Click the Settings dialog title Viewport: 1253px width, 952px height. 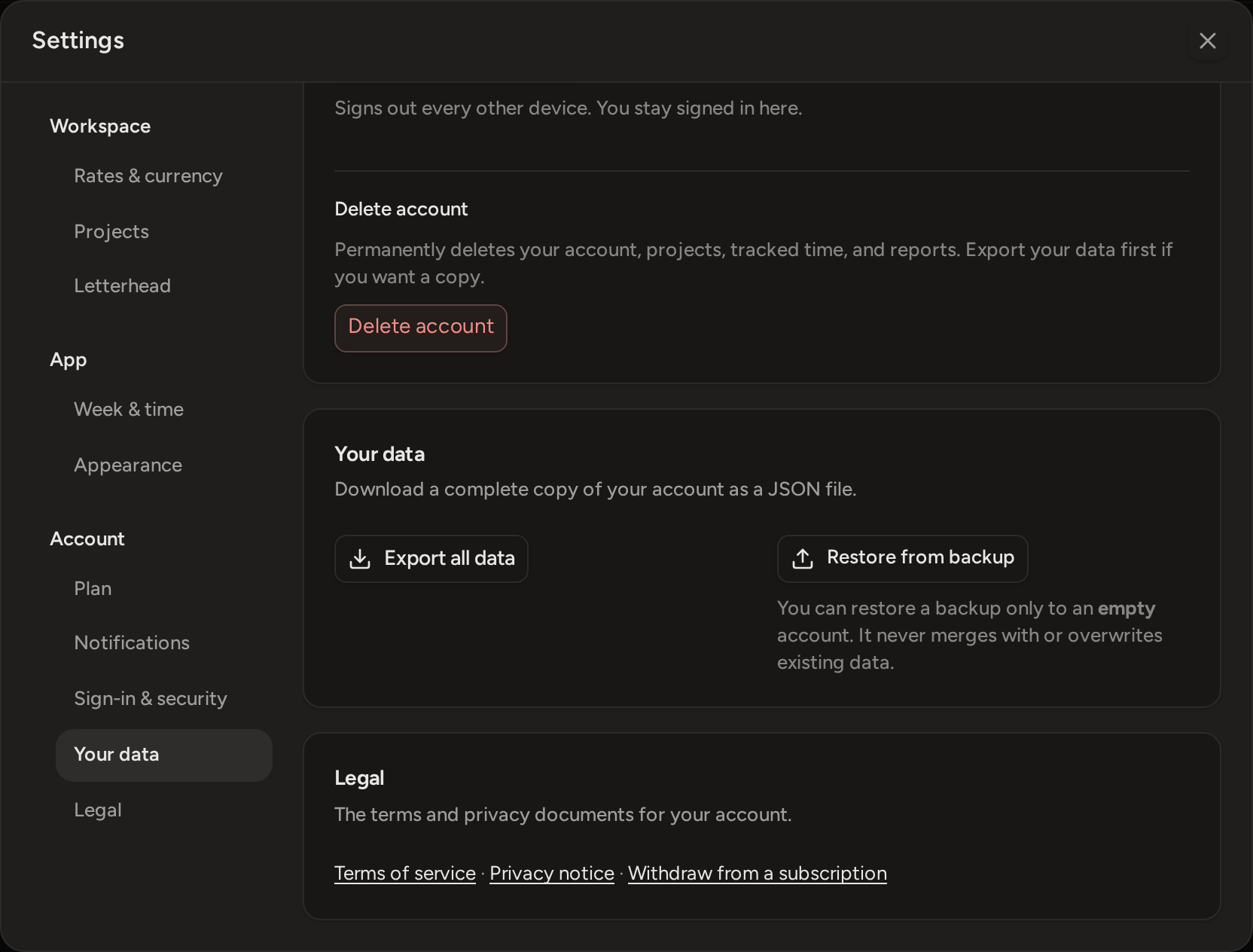78,41
